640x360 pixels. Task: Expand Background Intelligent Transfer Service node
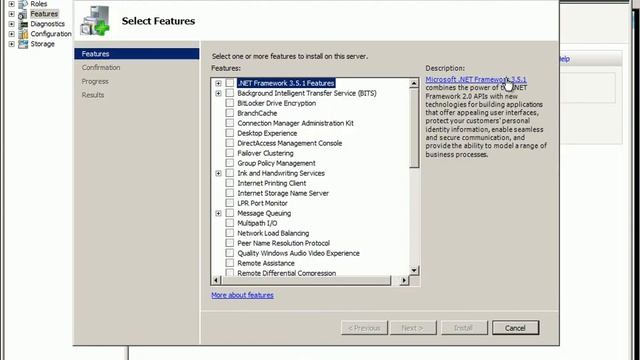(x=218, y=93)
